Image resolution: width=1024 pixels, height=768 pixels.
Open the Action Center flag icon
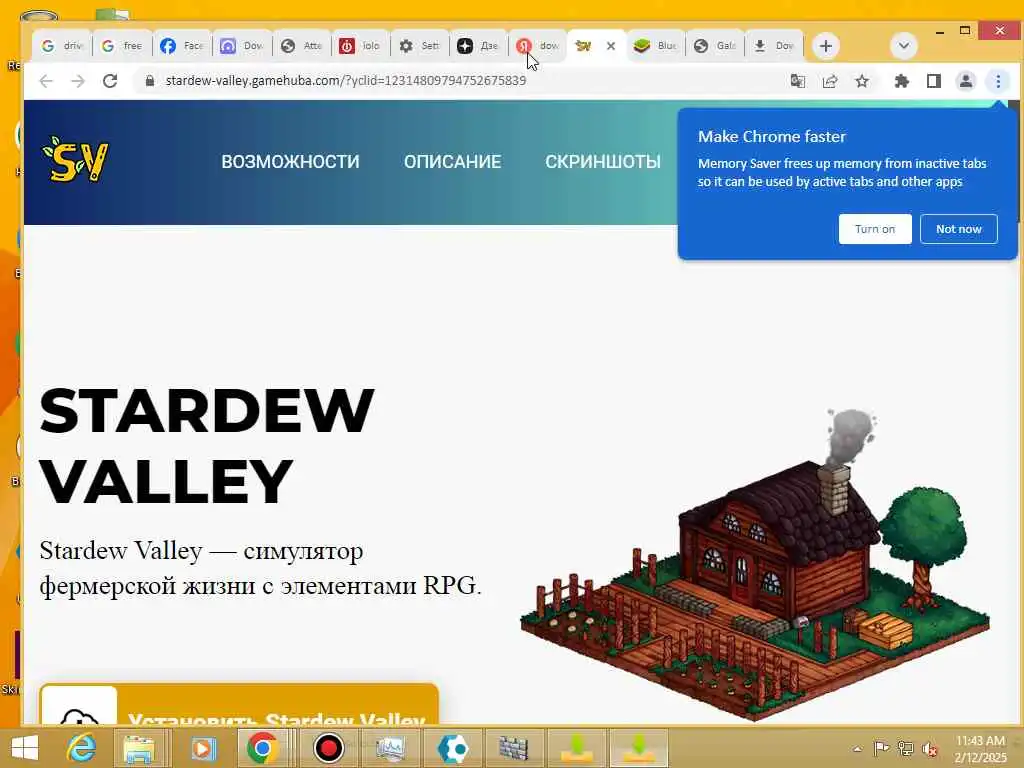pos(881,748)
